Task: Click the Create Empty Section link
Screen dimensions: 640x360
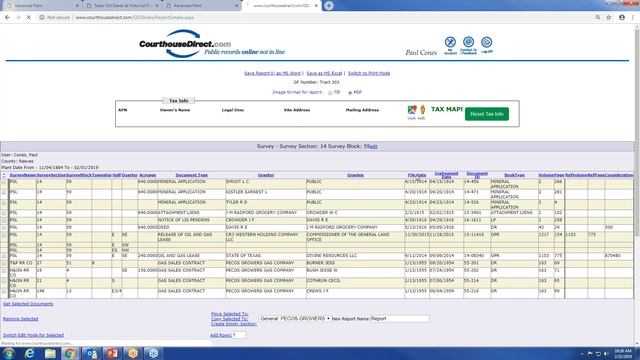Action: pos(234,324)
